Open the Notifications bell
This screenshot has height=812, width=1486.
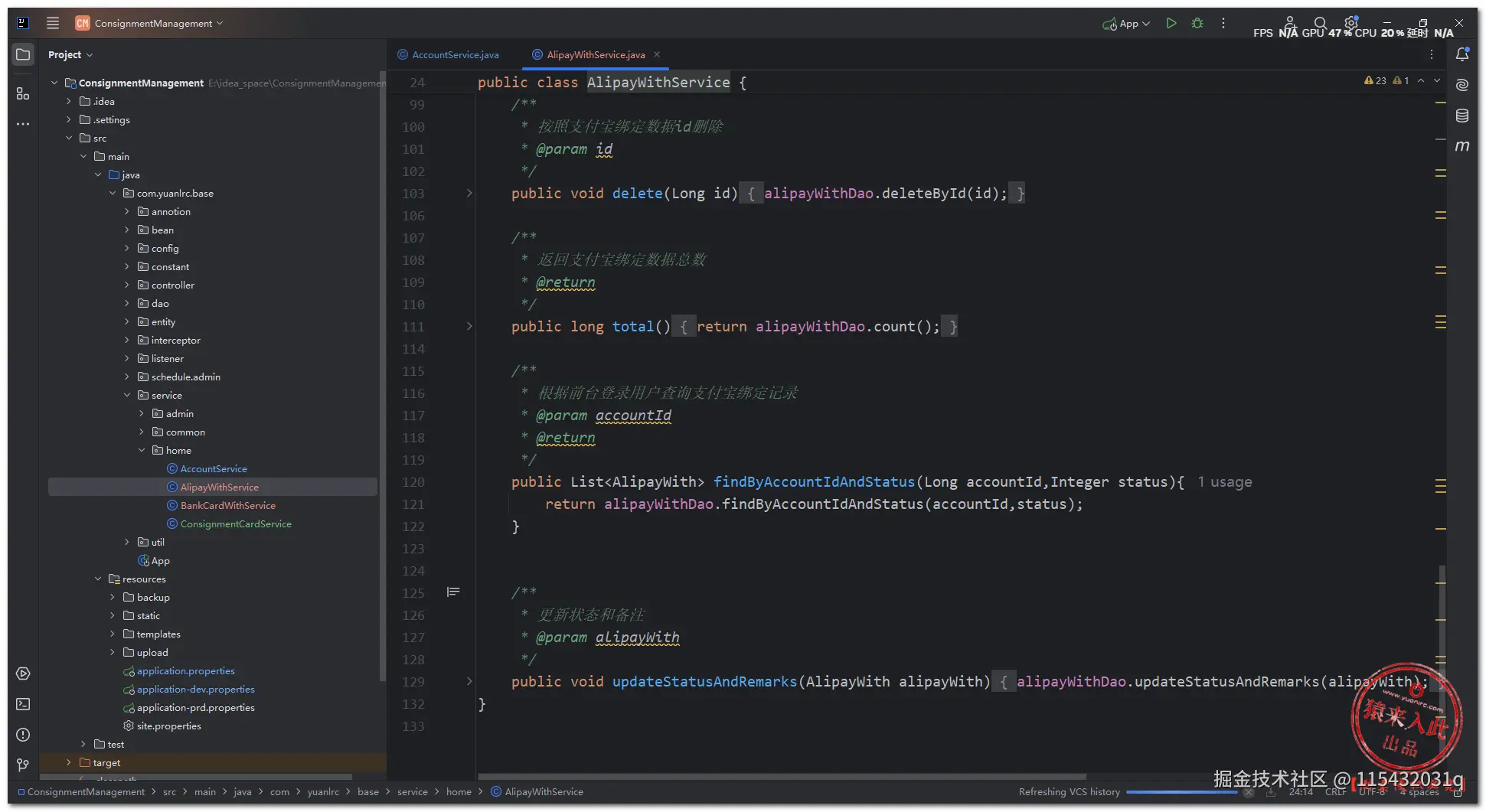(1462, 54)
